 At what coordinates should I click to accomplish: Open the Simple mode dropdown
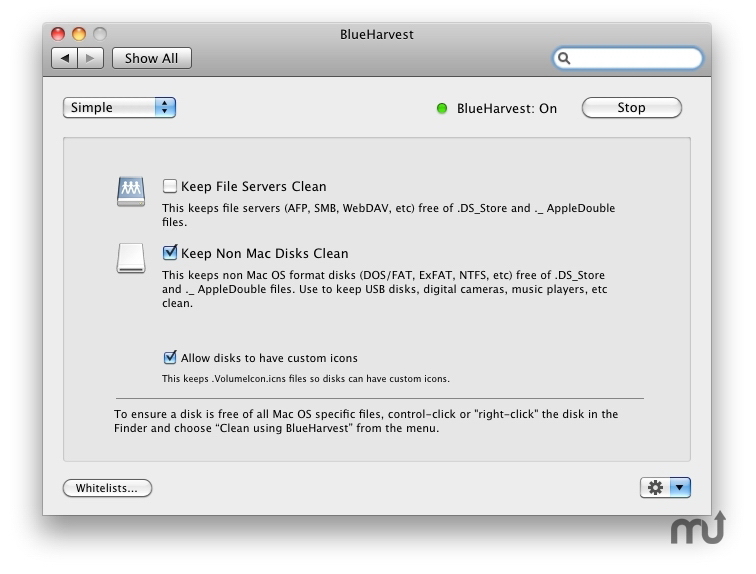click(x=119, y=108)
